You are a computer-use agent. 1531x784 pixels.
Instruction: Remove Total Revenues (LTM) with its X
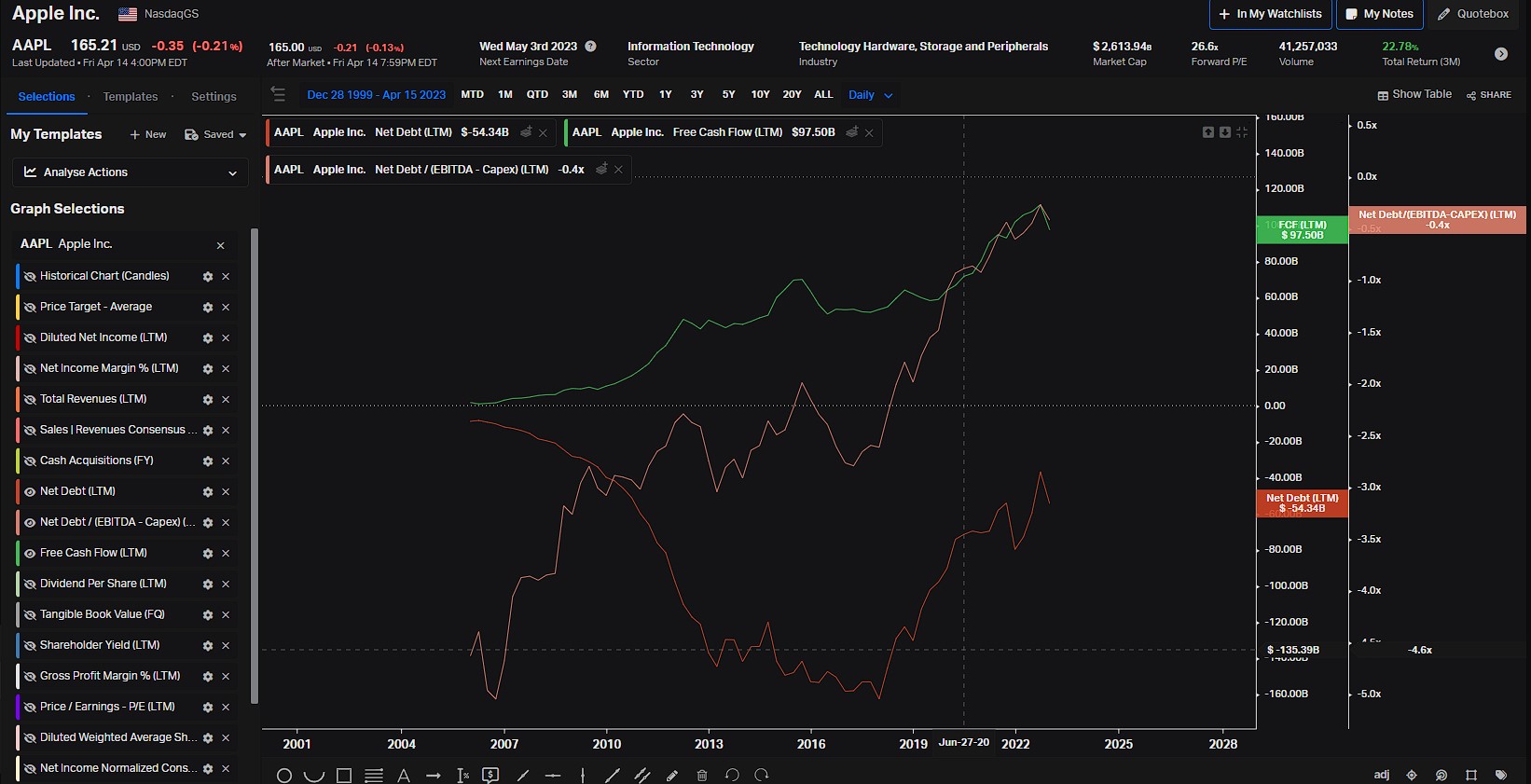[226, 399]
